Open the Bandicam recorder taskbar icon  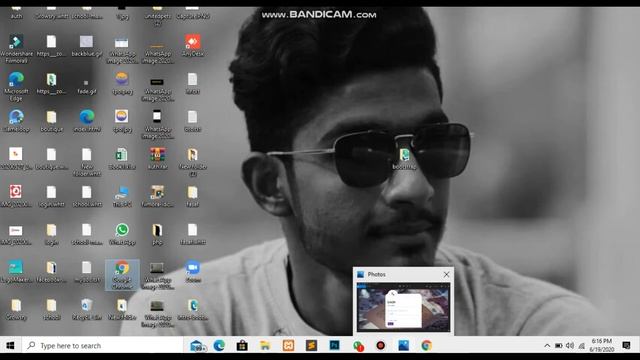coord(380,346)
